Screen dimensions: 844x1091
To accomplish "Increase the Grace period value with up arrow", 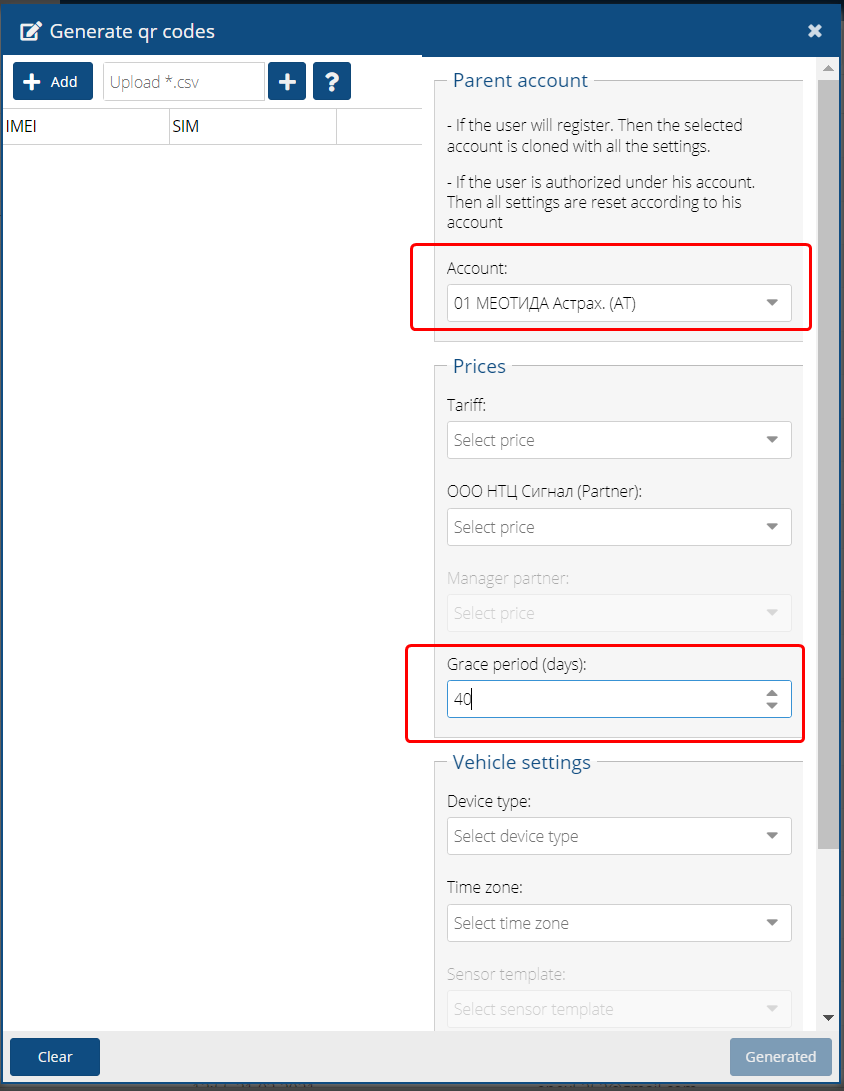I will 771,693.
